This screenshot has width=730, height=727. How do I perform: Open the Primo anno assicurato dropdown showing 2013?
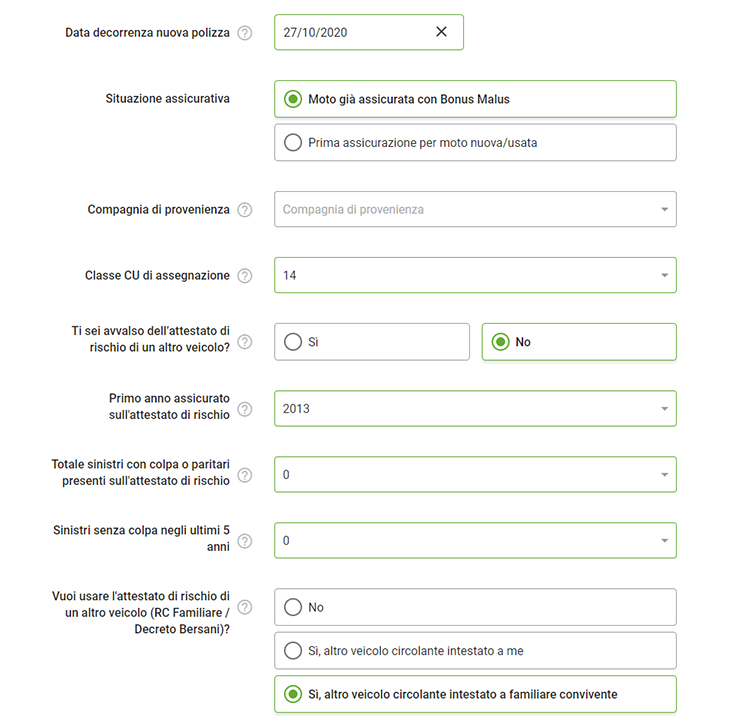click(x=475, y=408)
